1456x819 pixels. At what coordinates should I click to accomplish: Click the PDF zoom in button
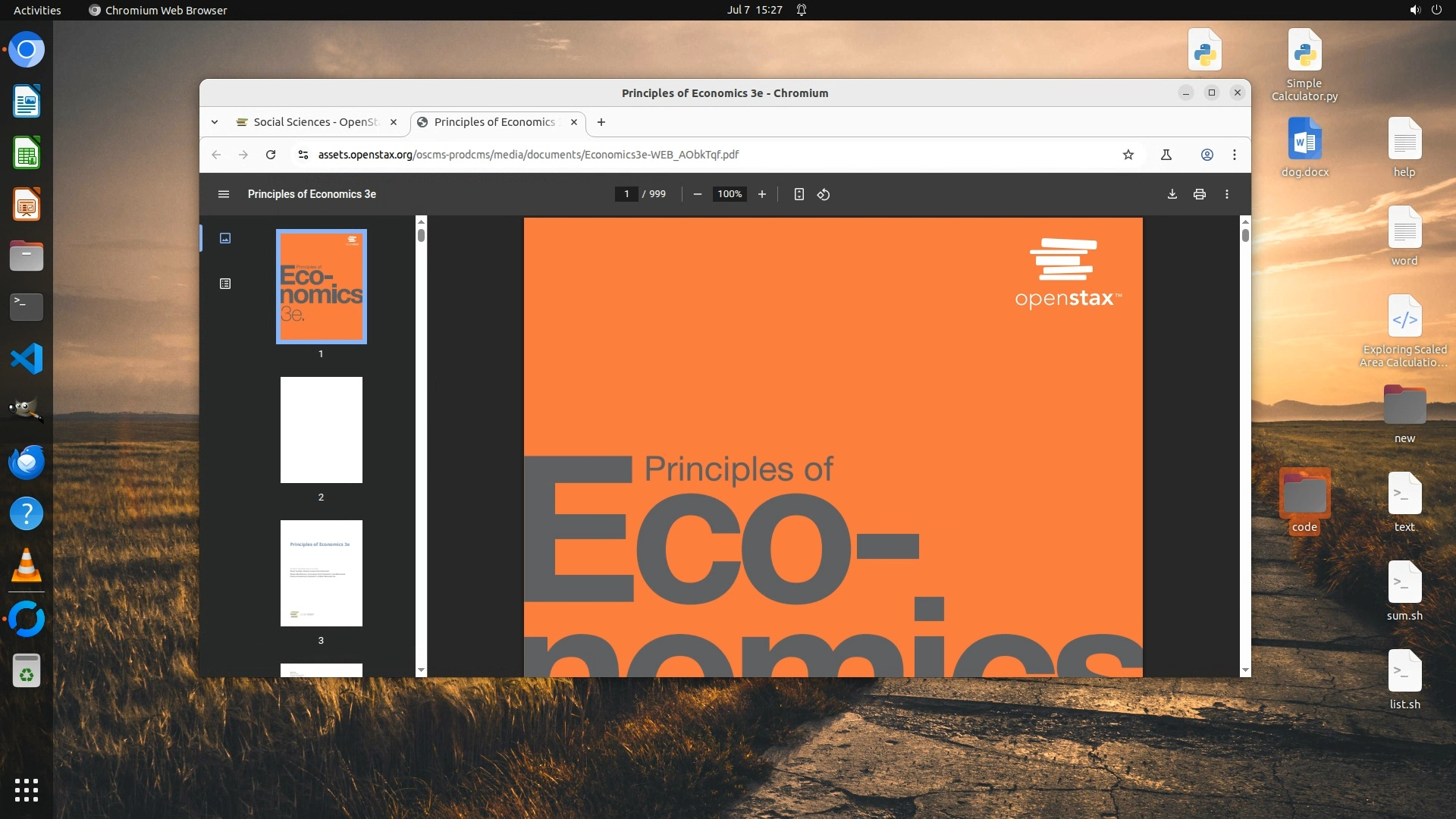click(761, 194)
